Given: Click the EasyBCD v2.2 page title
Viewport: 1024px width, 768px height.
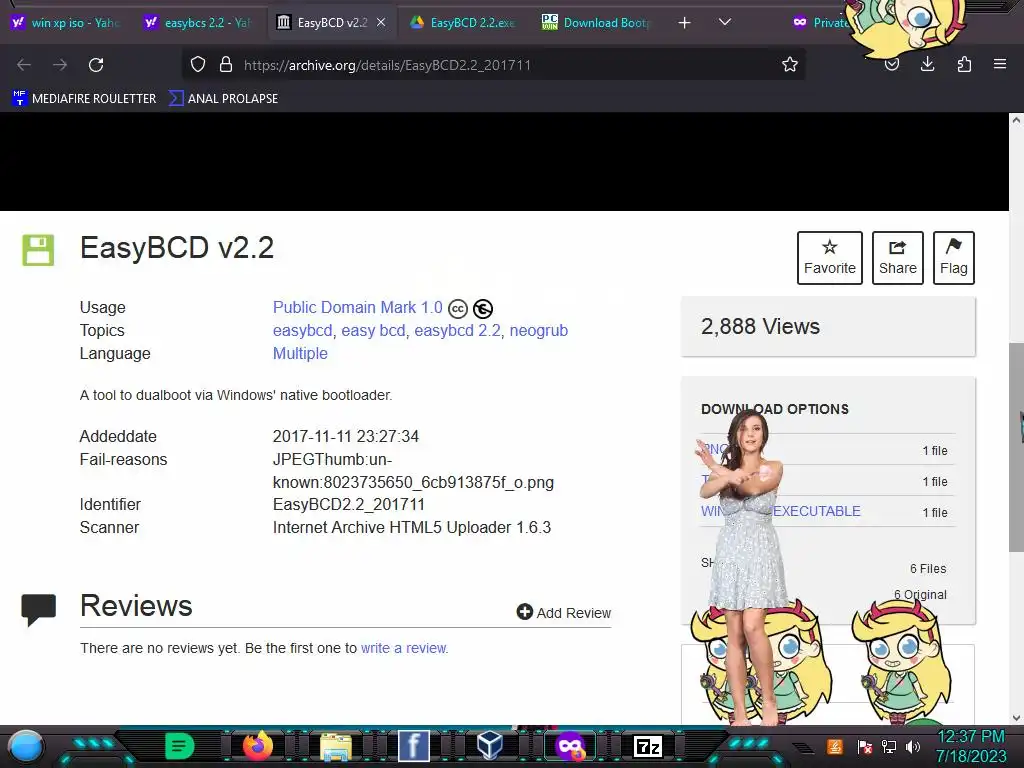Looking at the screenshot, I should pyautogui.click(x=177, y=248).
